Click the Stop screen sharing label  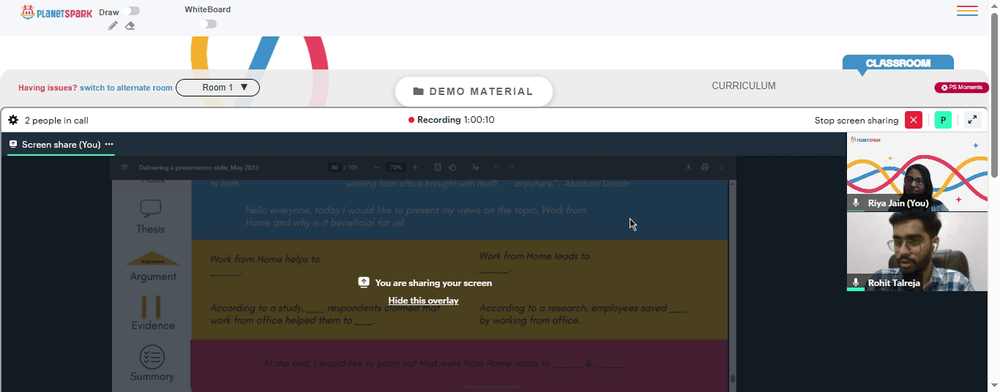click(x=856, y=120)
